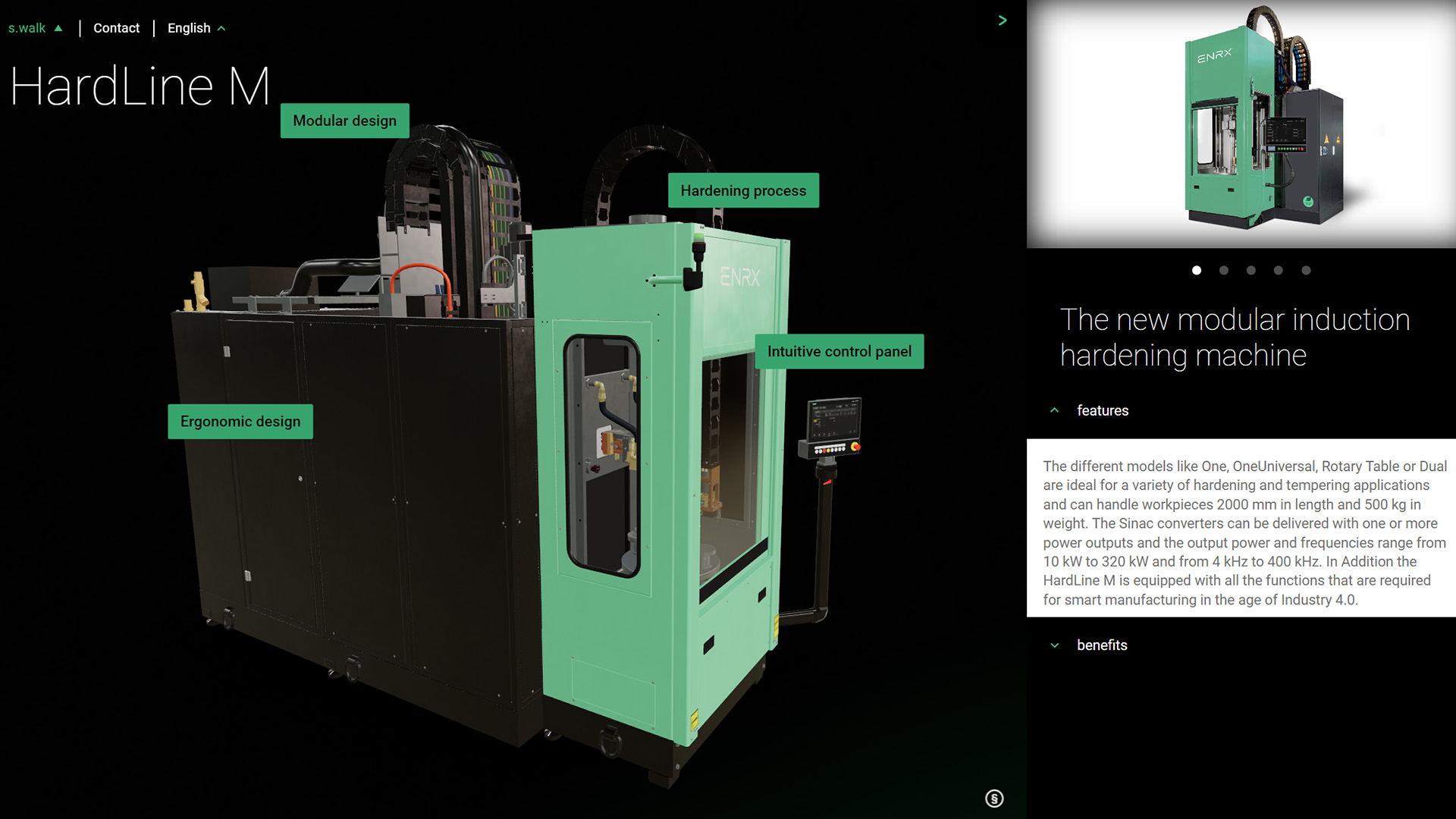
Task: Jump to the fifth carousel dot
Action: 1306,270
